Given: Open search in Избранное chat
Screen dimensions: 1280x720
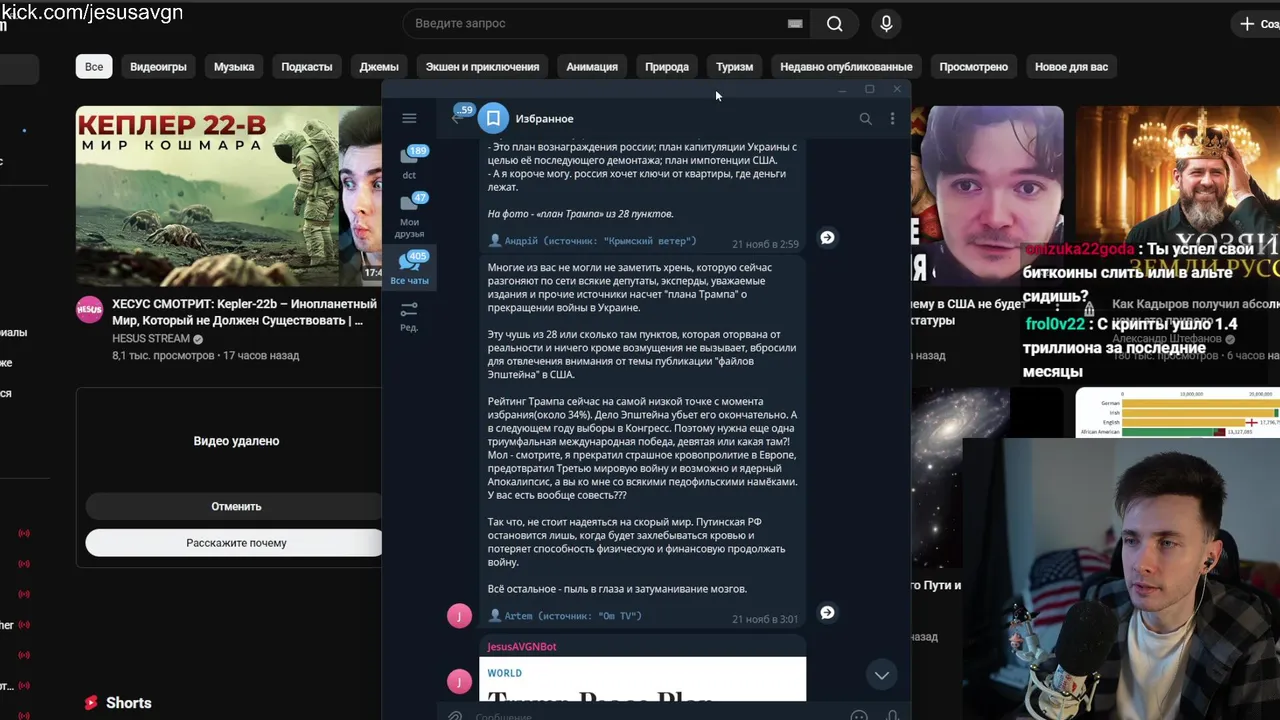Looking at the screenshot, I should point(865,118).
